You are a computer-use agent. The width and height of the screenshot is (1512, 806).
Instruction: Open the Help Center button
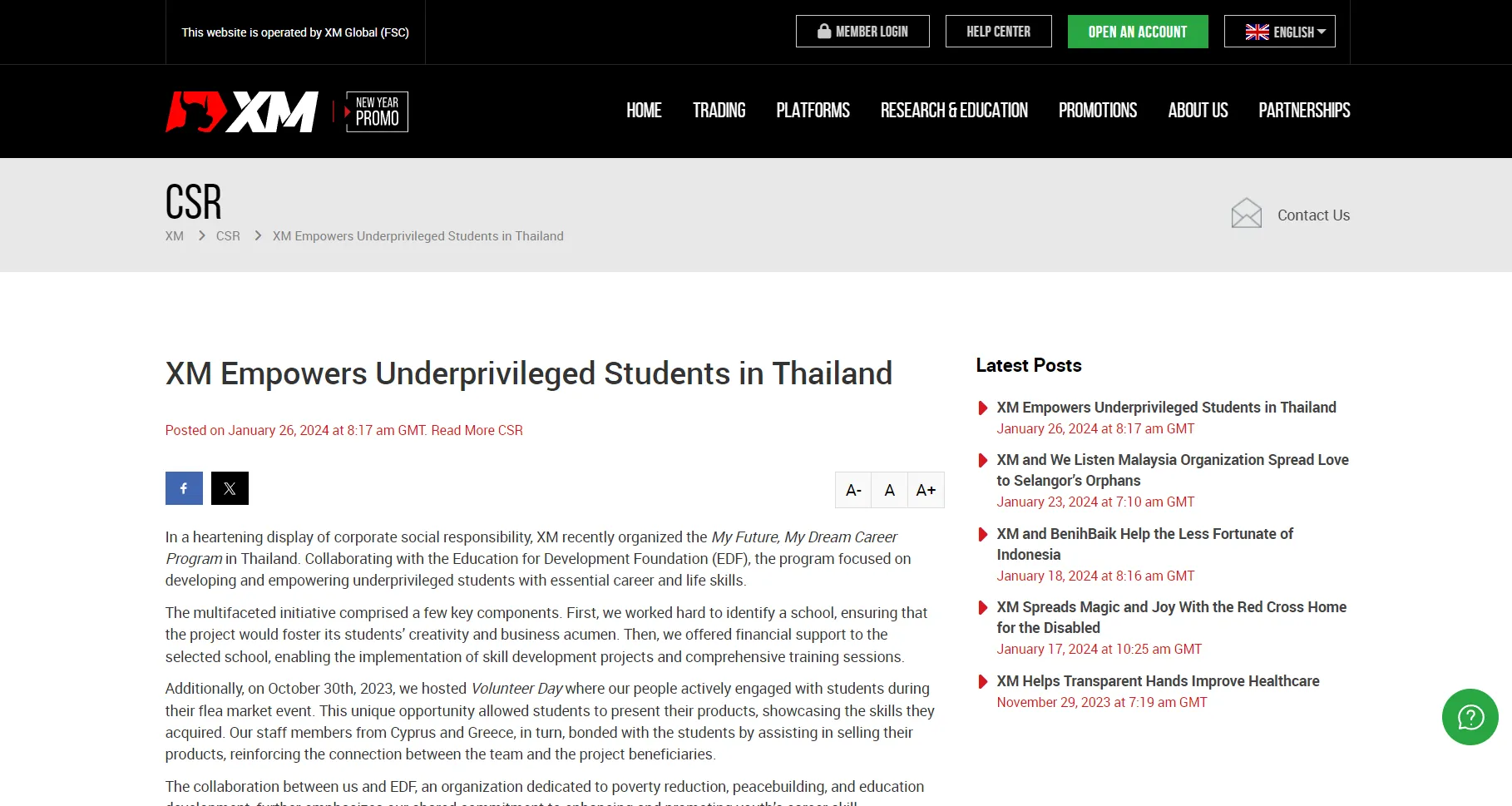[998, 32]
